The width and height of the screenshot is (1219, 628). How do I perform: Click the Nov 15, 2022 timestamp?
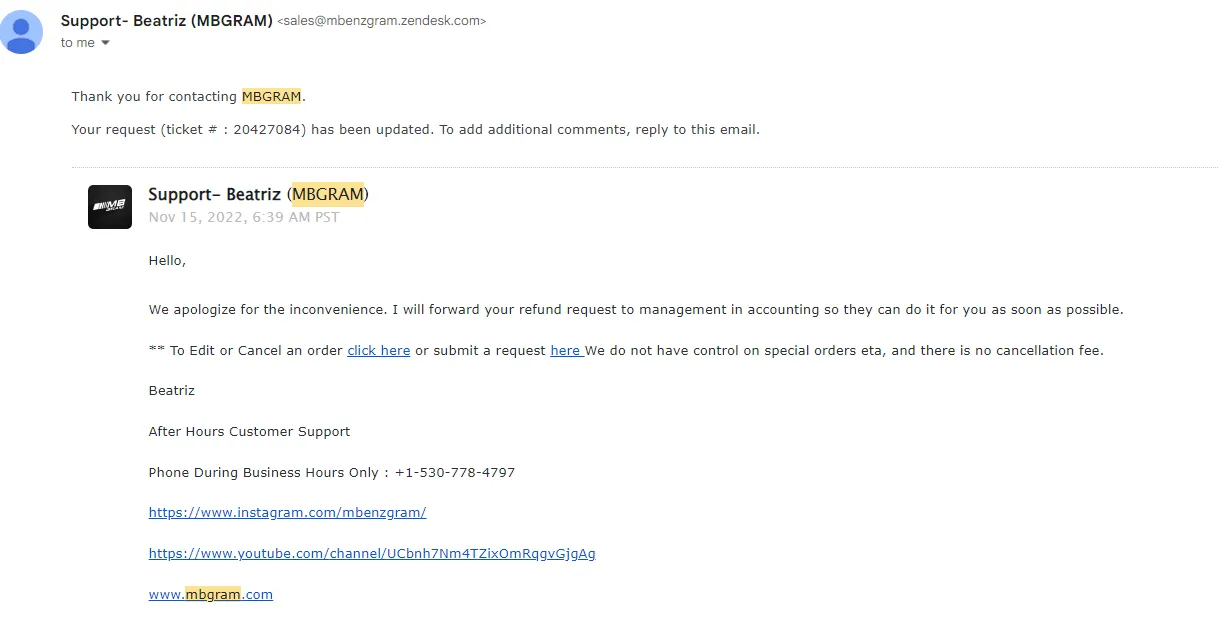point(244,217)
